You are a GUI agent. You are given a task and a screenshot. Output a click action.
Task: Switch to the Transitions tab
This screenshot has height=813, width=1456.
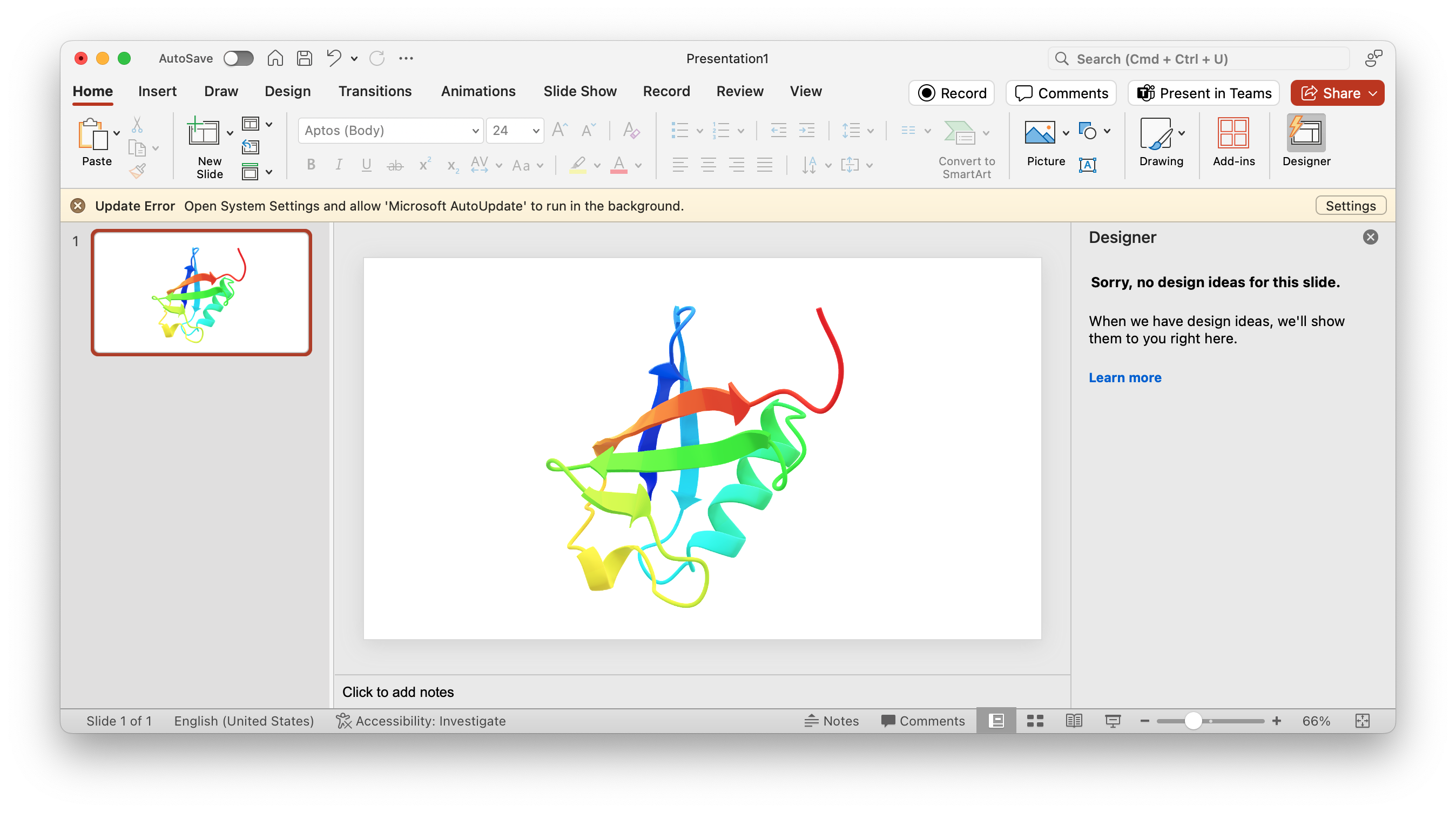pos(375,92)
